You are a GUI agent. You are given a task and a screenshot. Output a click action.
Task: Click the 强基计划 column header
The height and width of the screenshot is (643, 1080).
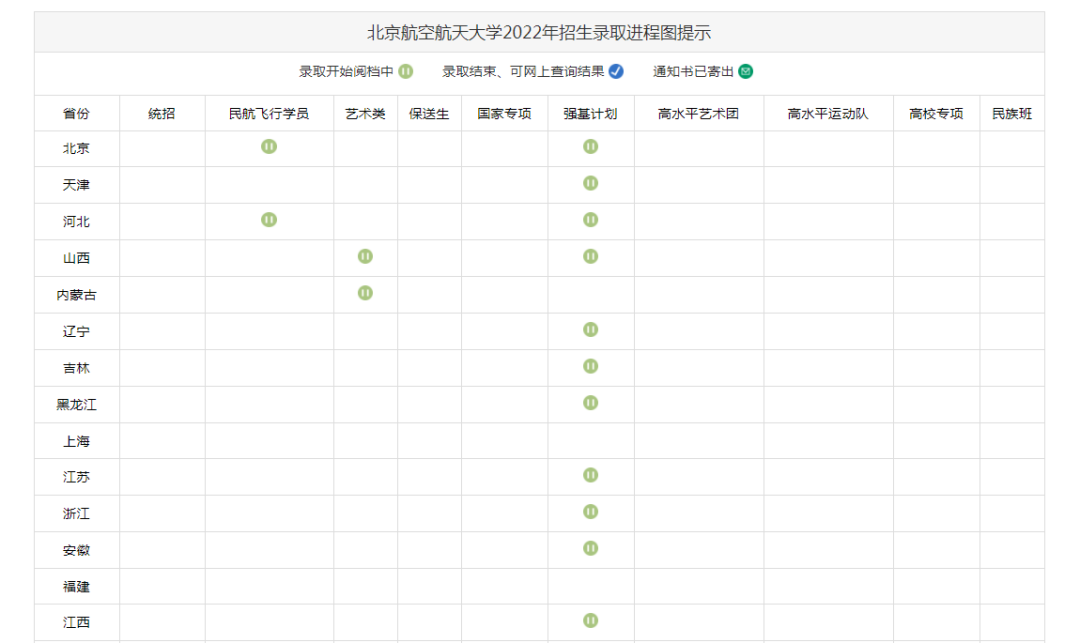click(x=590, y=114)
